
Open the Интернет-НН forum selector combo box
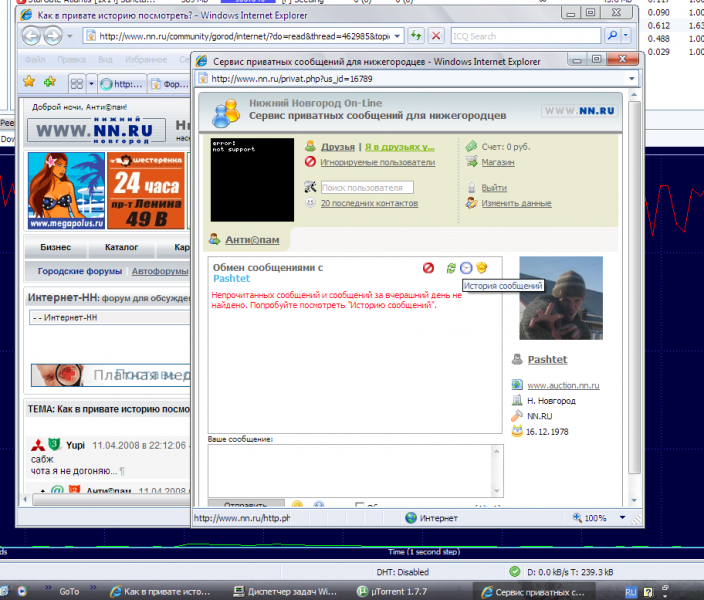(x=110, y=318)
